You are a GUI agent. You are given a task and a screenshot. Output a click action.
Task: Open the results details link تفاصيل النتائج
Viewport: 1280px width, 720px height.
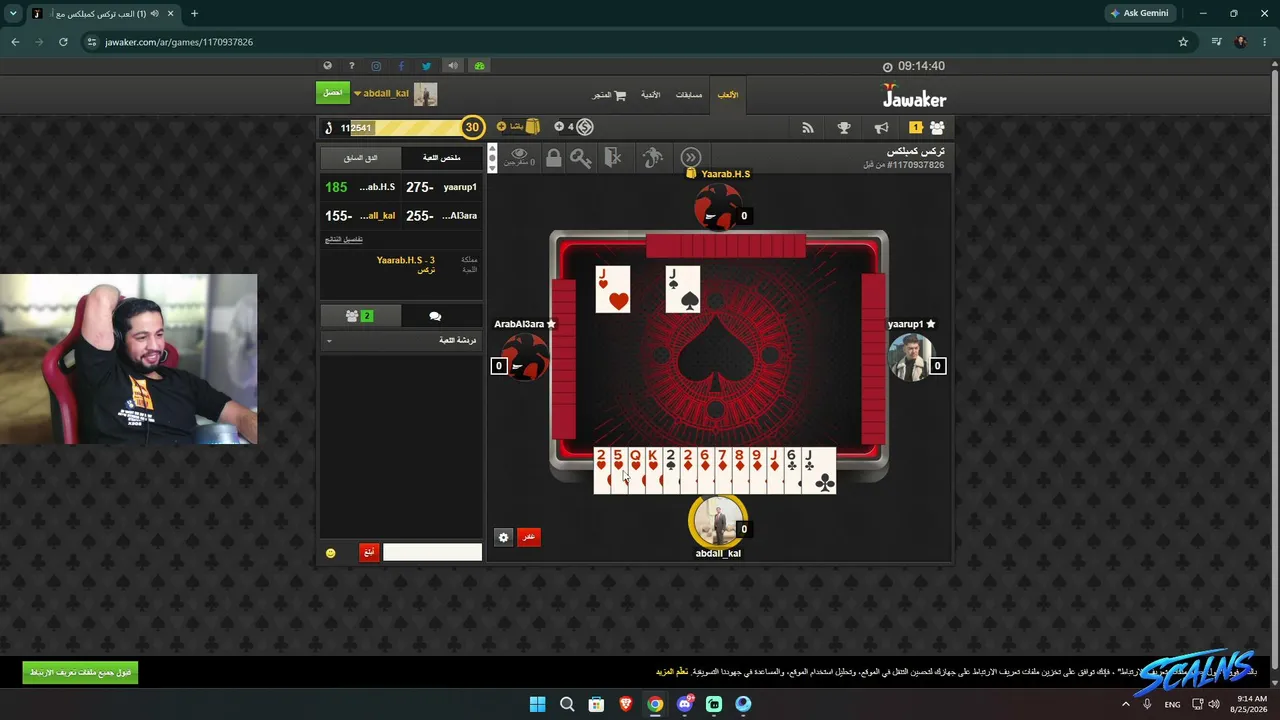pyautogui.click(x=344, y=239)
